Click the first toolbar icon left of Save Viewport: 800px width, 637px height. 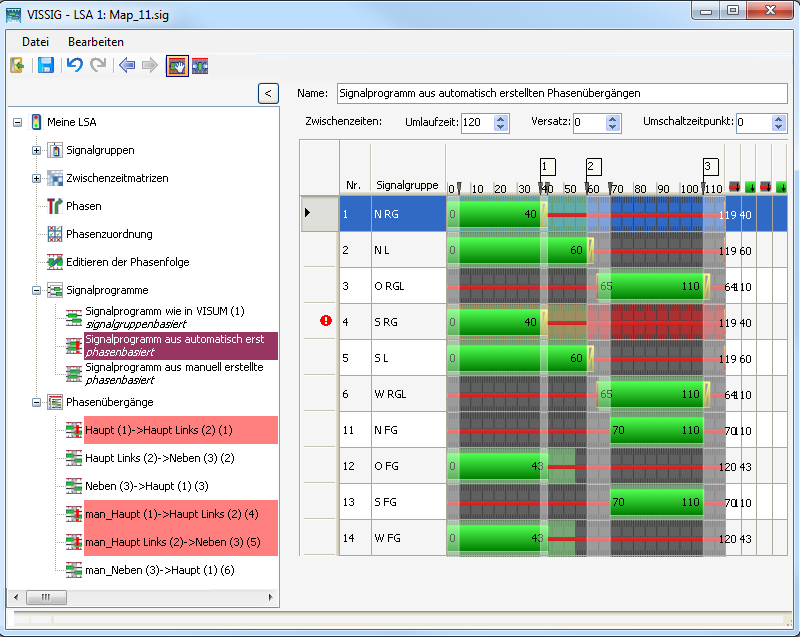(x=17, y=65)
